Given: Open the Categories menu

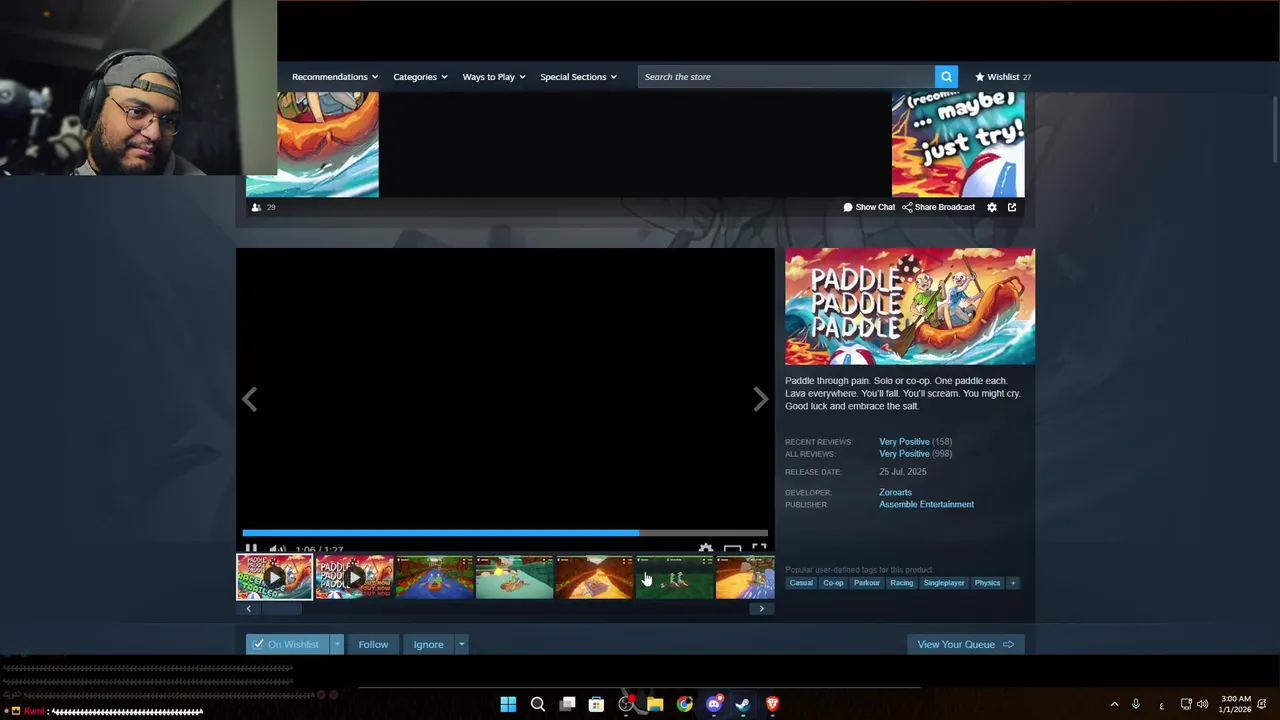Looking at the screenshot, I should [420, 77].
